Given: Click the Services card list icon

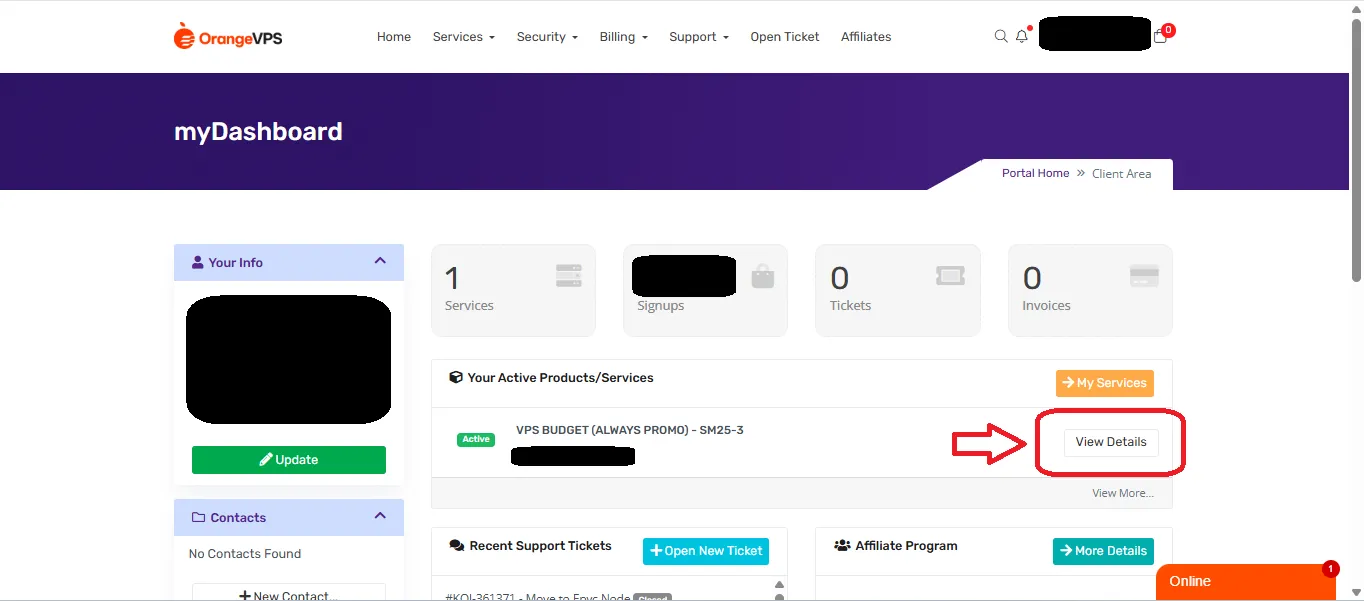Looking at the screenshot, I should click(567, 275).
